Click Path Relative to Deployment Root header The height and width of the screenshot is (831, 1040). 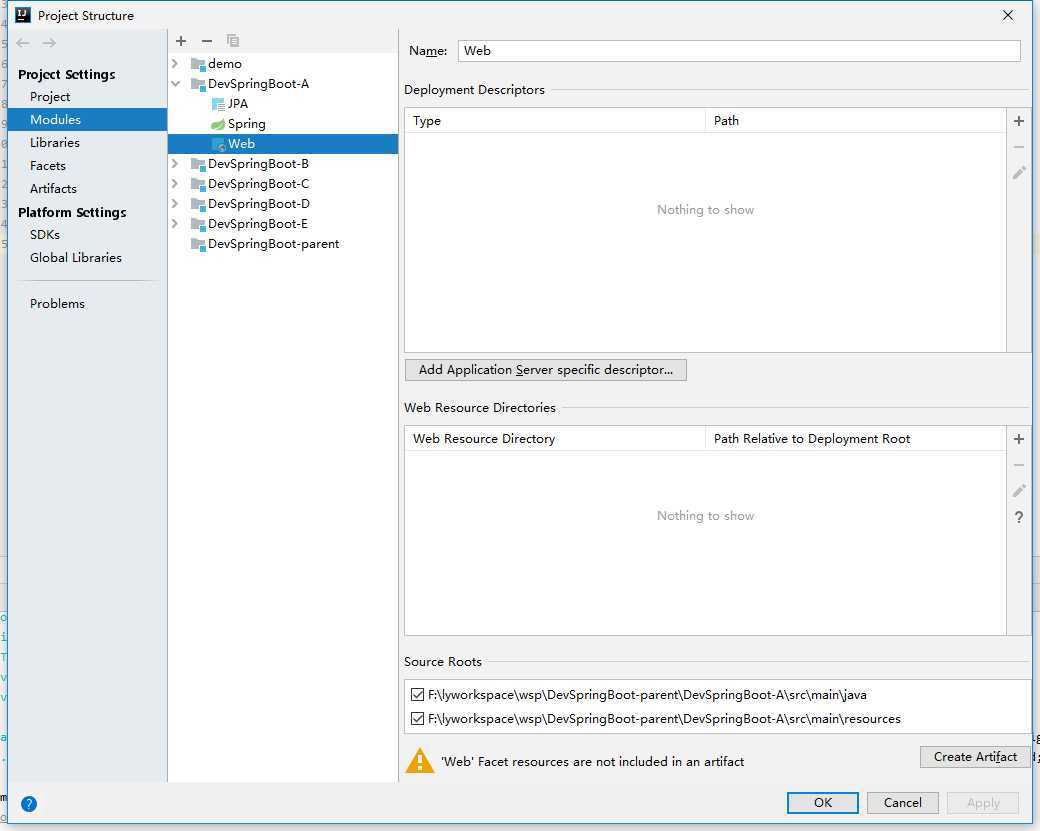tap(856, 439)
